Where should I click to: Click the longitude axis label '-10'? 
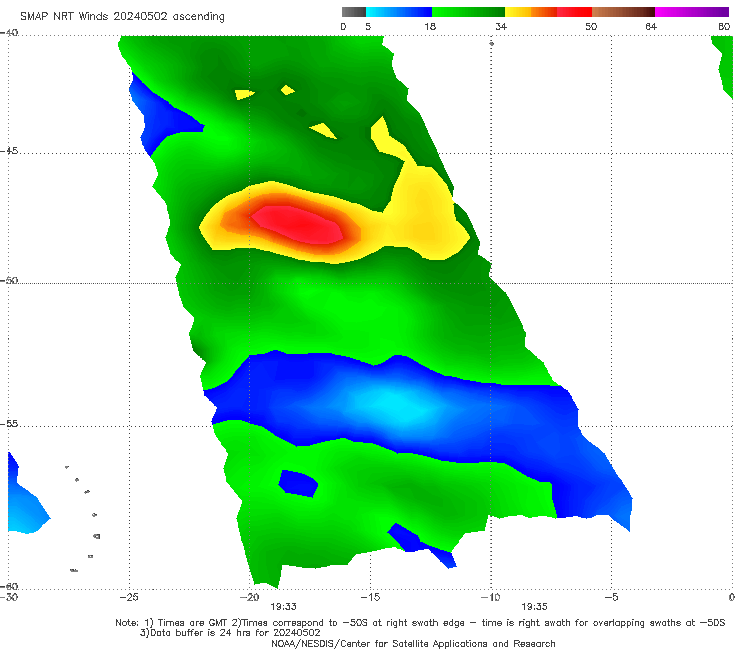(490, 597)
